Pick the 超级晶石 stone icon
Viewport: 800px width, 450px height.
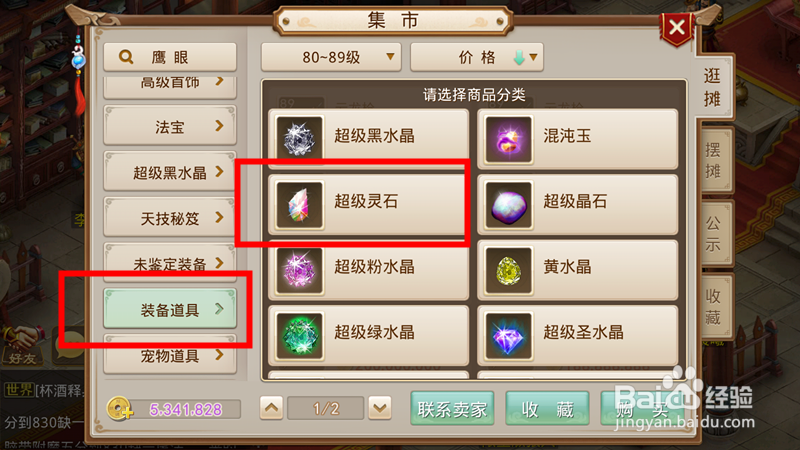pyautogui.click(x=508, y=205)
